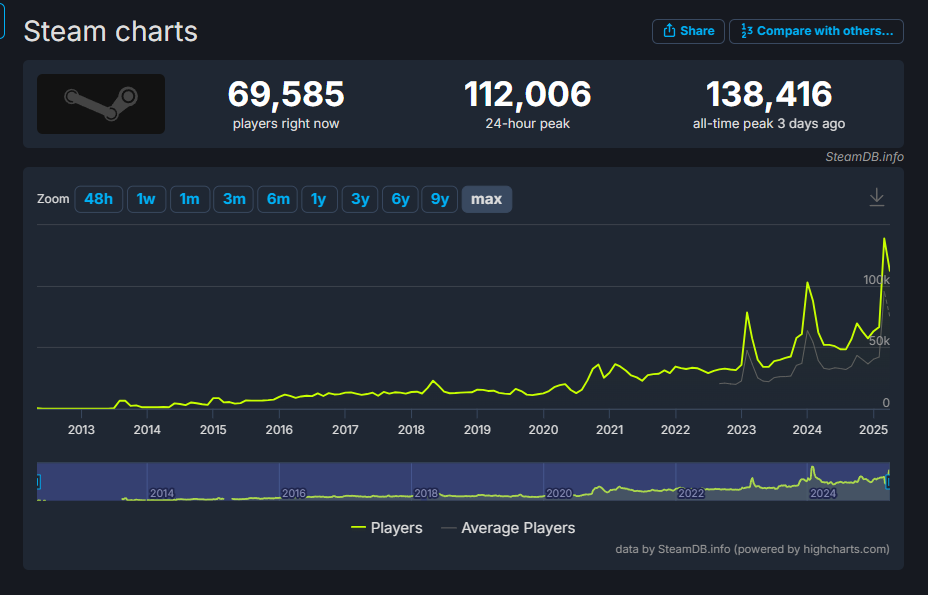This screenshot has width=928, height=595.
Task: Click the right navigator range handle
Action: [888, 481]
